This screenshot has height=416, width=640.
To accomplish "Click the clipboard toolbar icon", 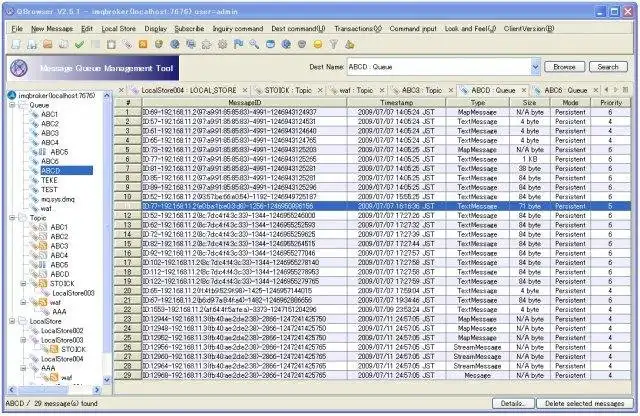I will (111, 44).
